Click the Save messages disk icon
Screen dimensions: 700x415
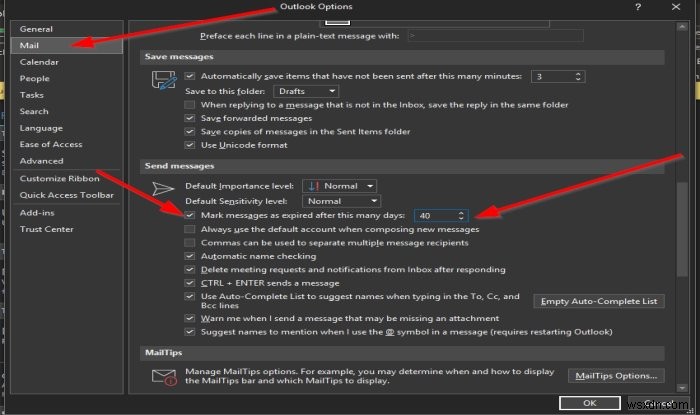pyautogui.click(x=163, y=80)
